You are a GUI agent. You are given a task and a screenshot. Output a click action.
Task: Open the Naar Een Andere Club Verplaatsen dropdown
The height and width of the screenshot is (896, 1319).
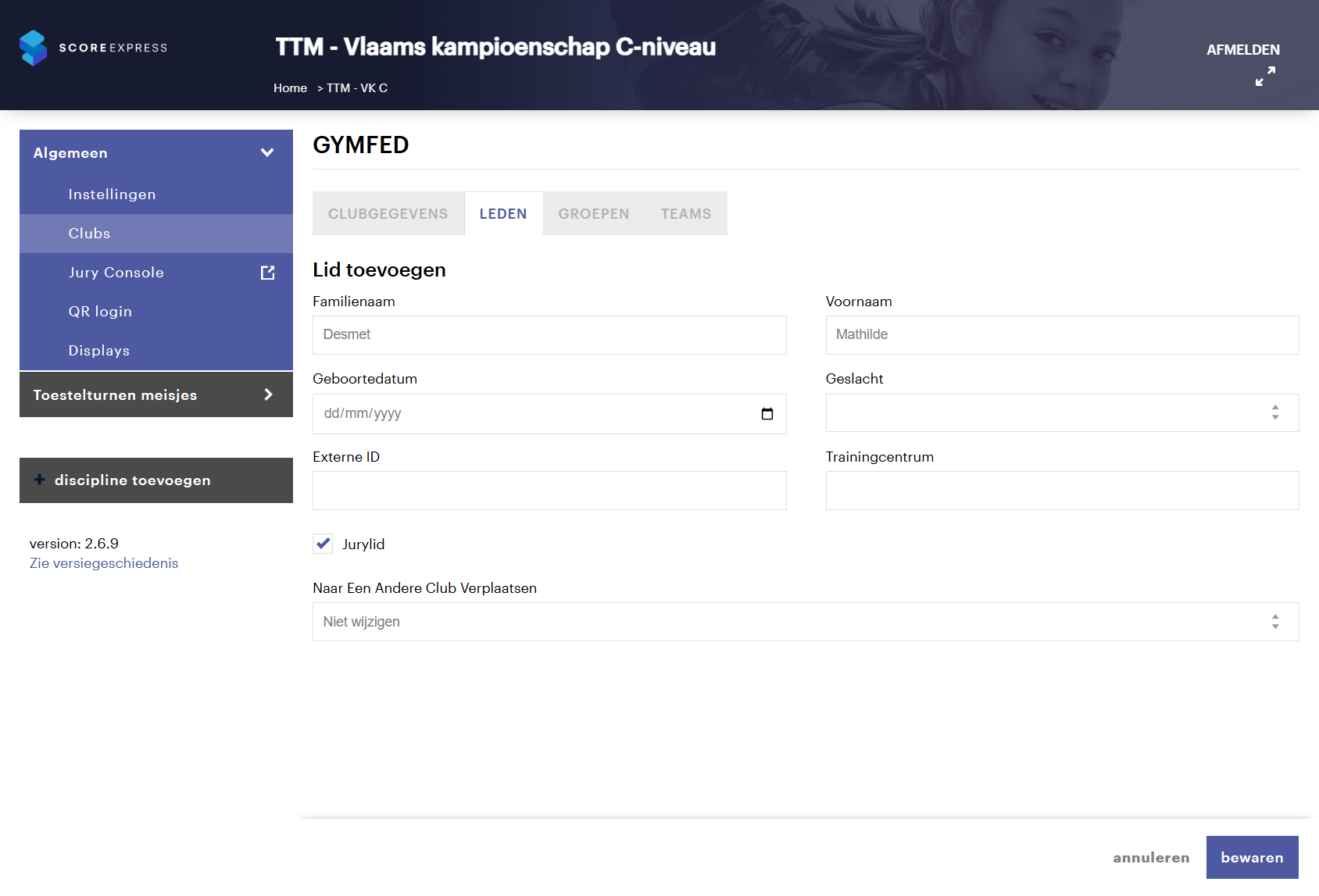[x=805, y=622]
